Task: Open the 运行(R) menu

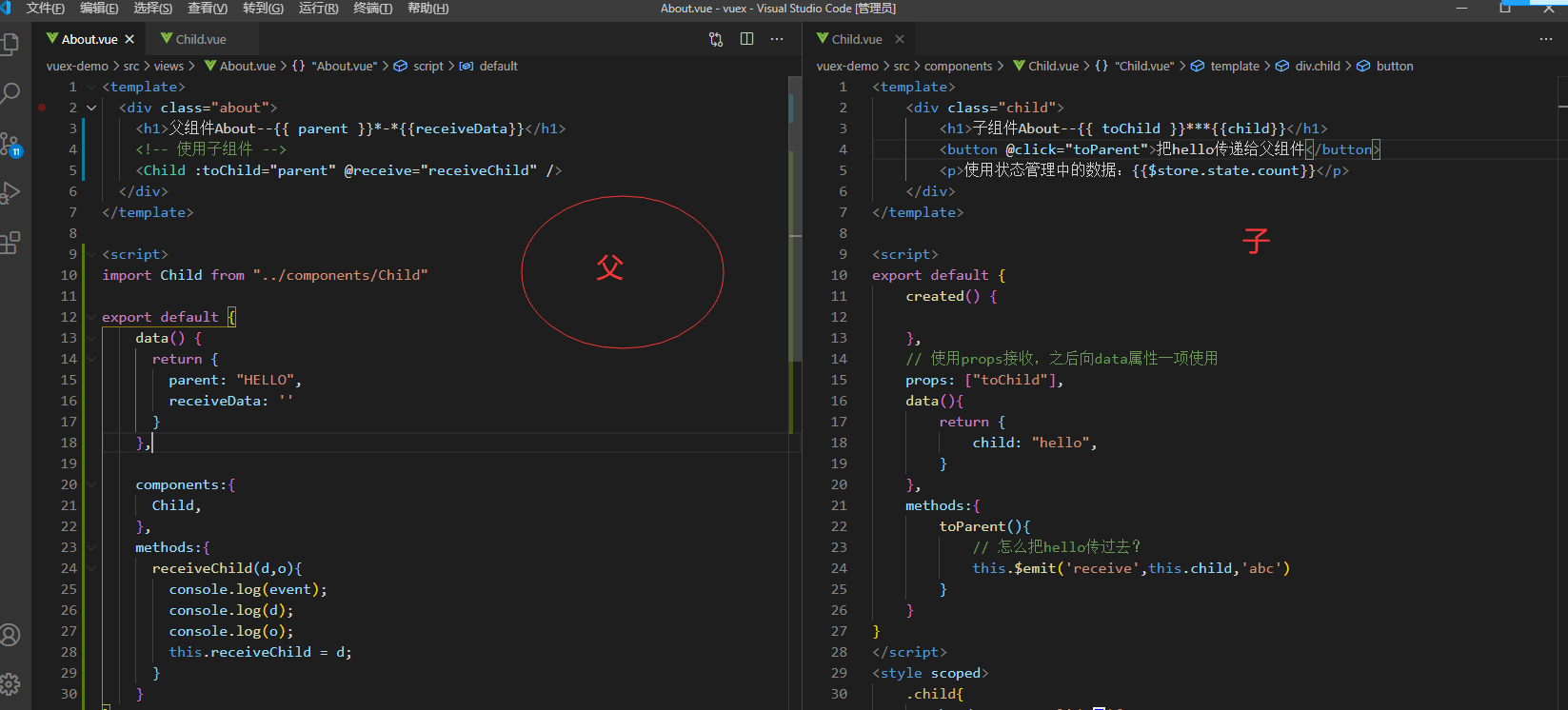Action: tap(319, 9)
